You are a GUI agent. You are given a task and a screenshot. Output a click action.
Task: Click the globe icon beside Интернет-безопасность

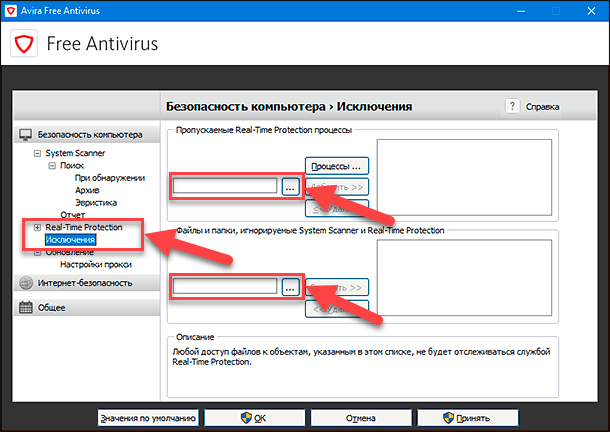26,283
